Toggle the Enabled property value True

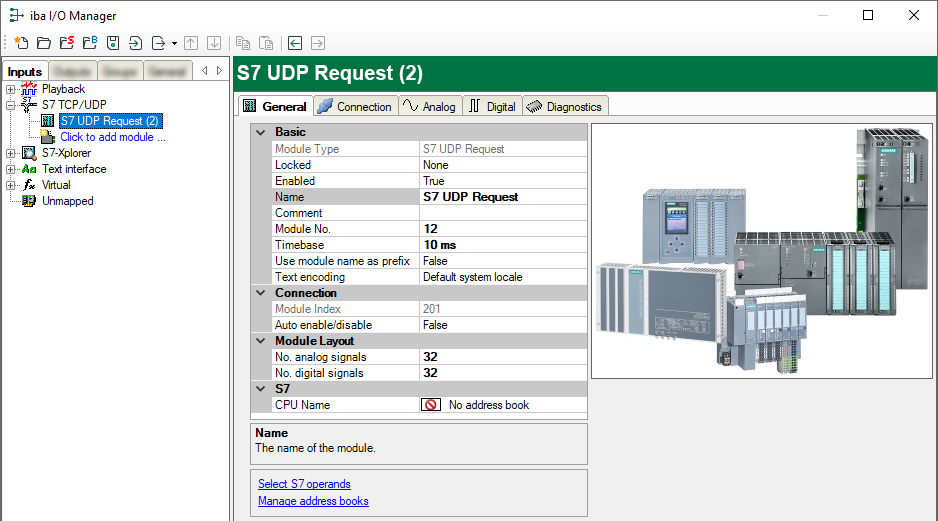click(502, 181)
